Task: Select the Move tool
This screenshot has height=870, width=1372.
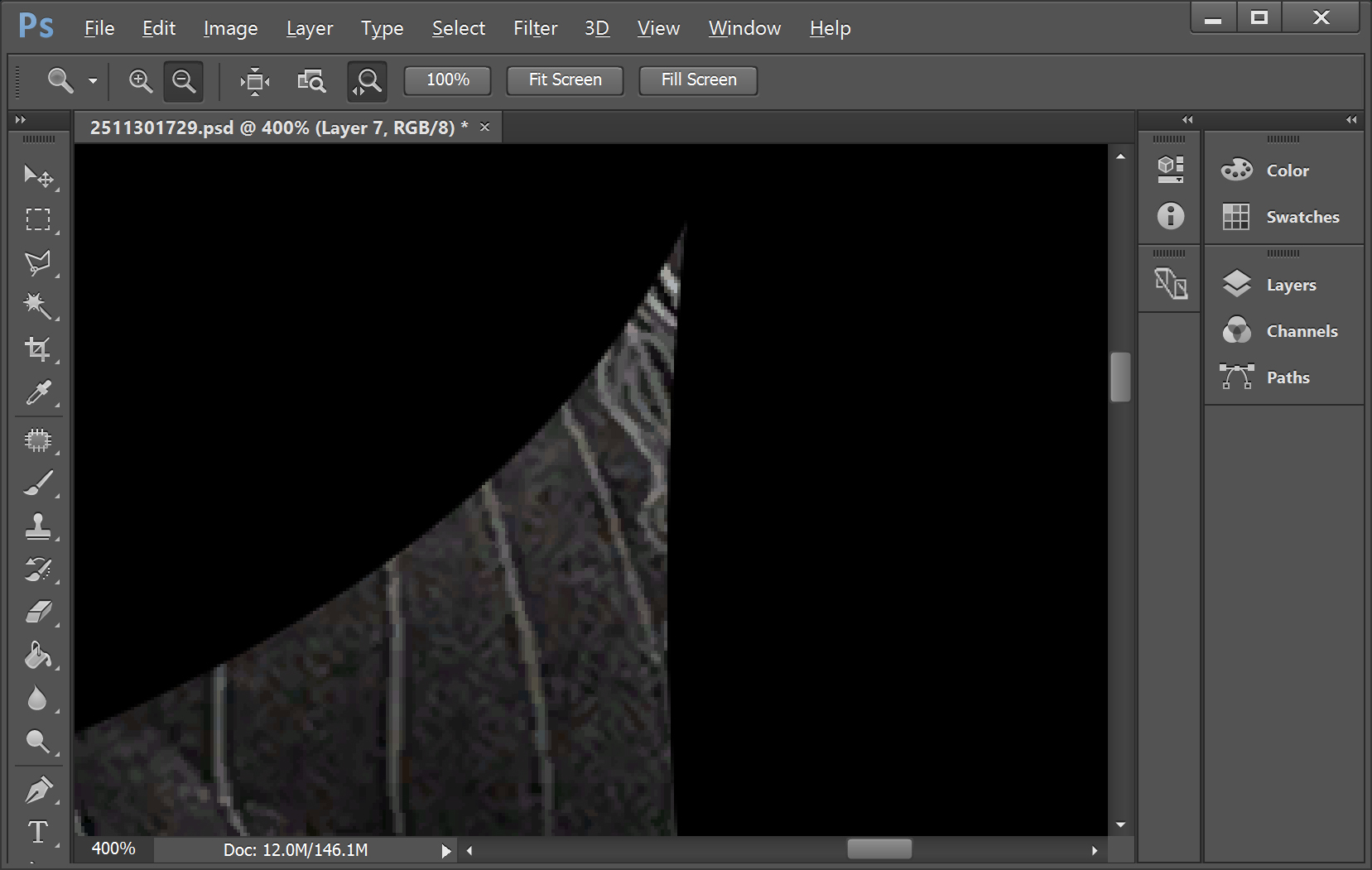Action: (37, 175)
